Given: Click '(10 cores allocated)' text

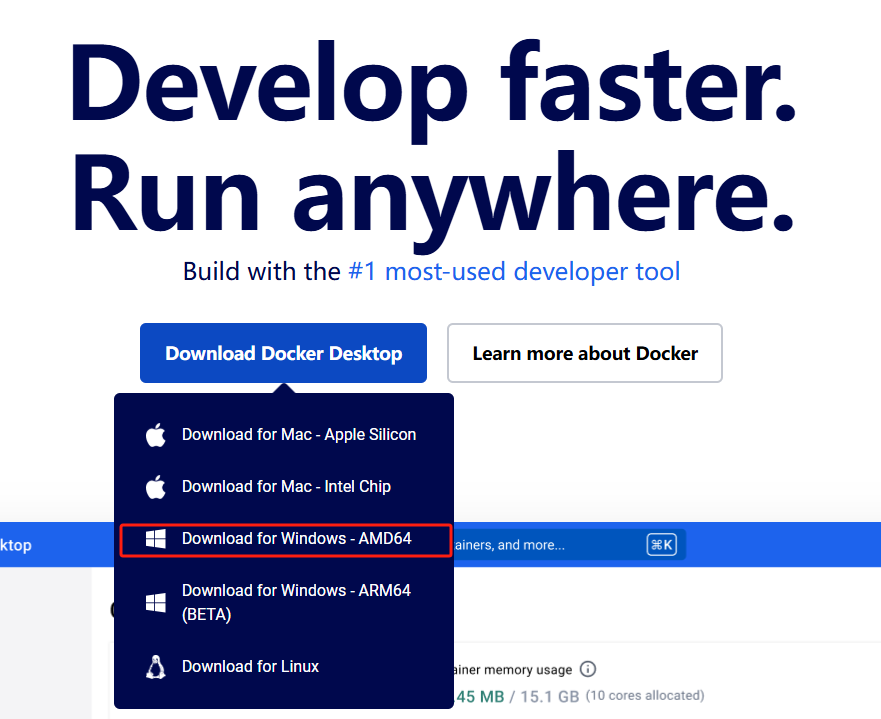Looking at the screenshot, I should click(x=645, y=695).
